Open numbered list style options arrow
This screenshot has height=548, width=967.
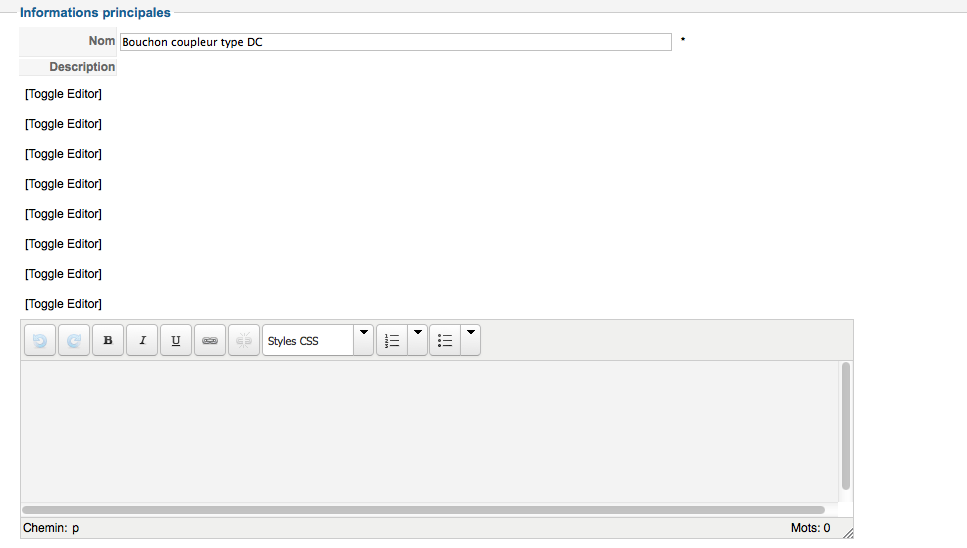(418, 340)
